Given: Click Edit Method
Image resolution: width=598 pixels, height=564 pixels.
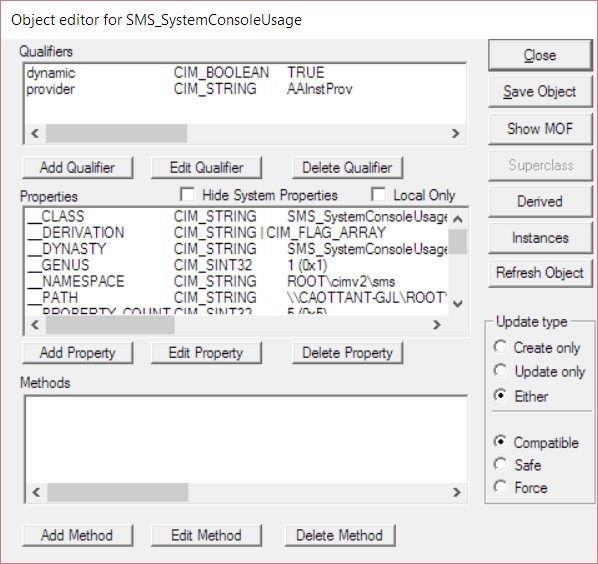Looking at the screenshot, I should coord(206,535).
